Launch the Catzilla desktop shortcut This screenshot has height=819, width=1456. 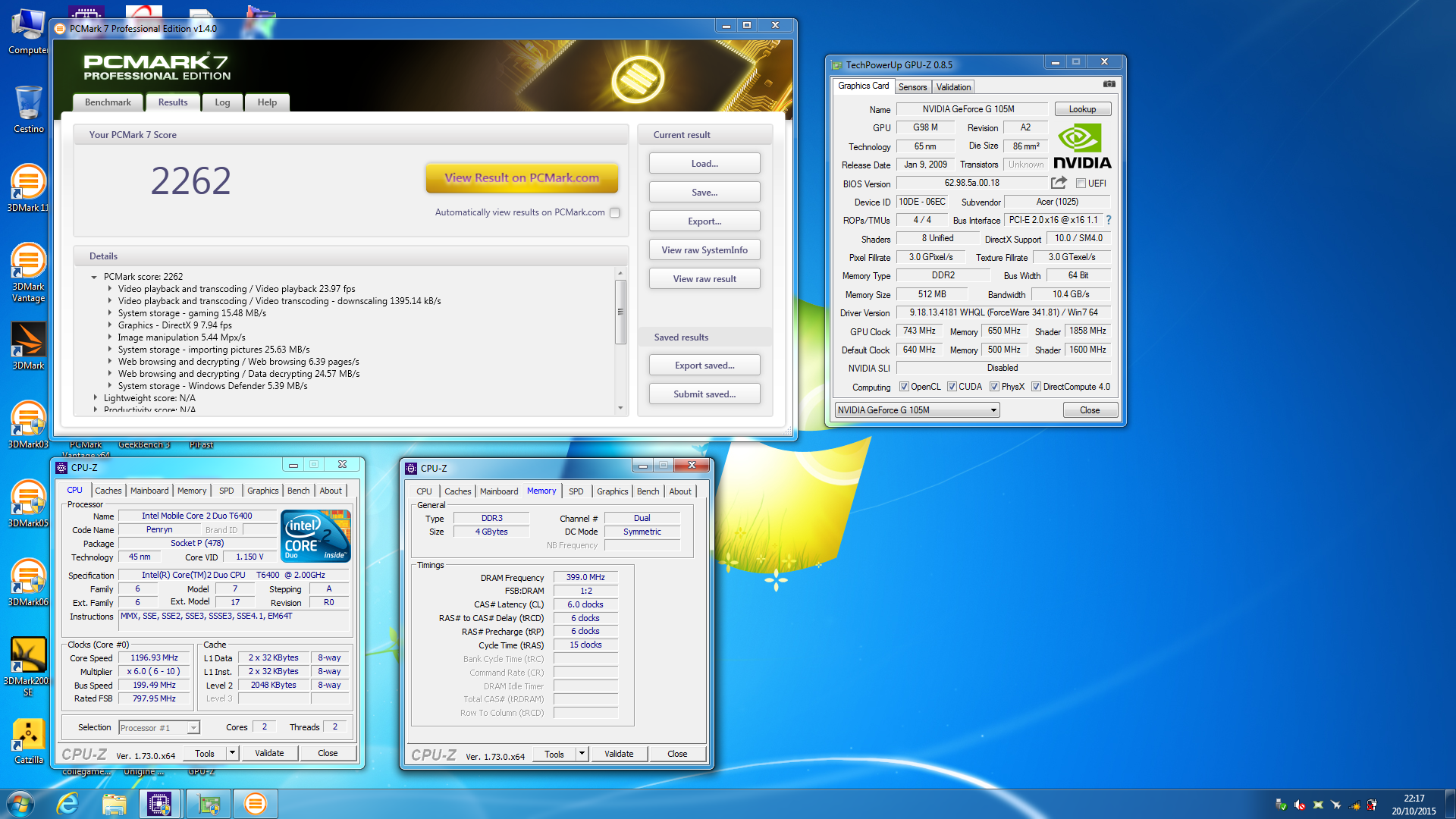tap(28, 740)
